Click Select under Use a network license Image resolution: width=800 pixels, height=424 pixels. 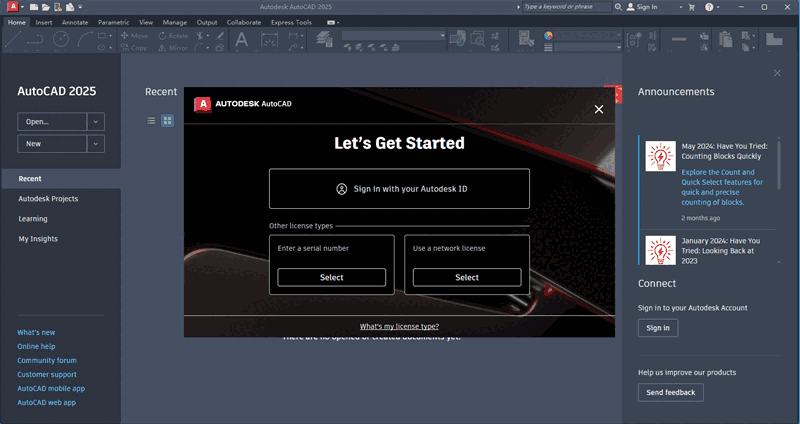point(467,278)
